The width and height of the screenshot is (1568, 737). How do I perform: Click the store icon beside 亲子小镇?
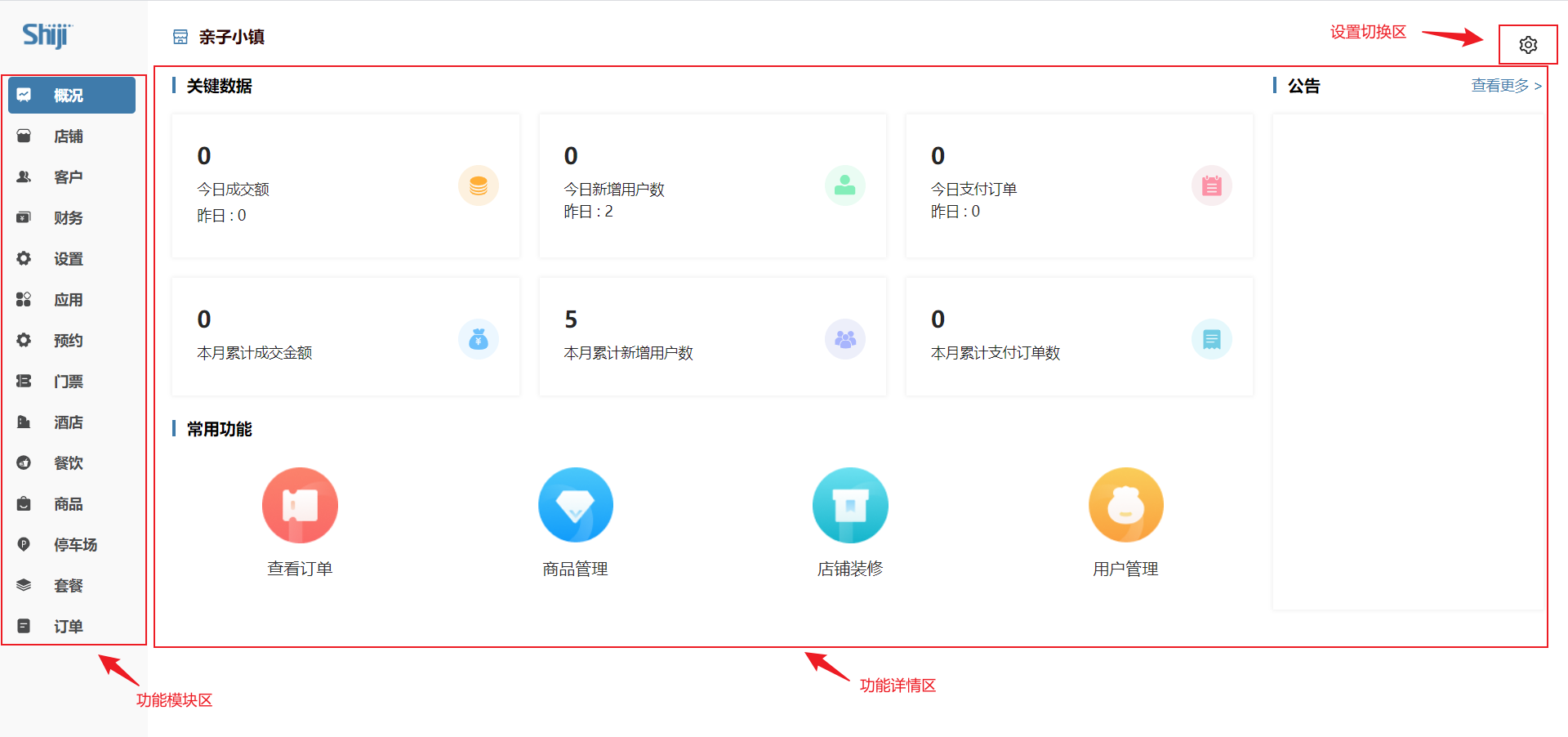click(x=180, y=37)
